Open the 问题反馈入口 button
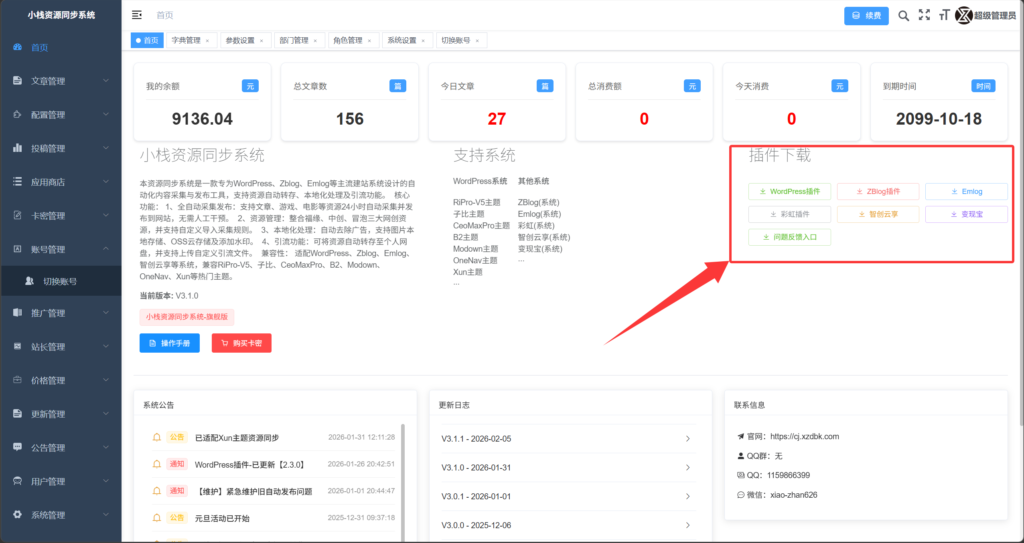The width and height of the screenshot is (1024, 543). [790, 237]
